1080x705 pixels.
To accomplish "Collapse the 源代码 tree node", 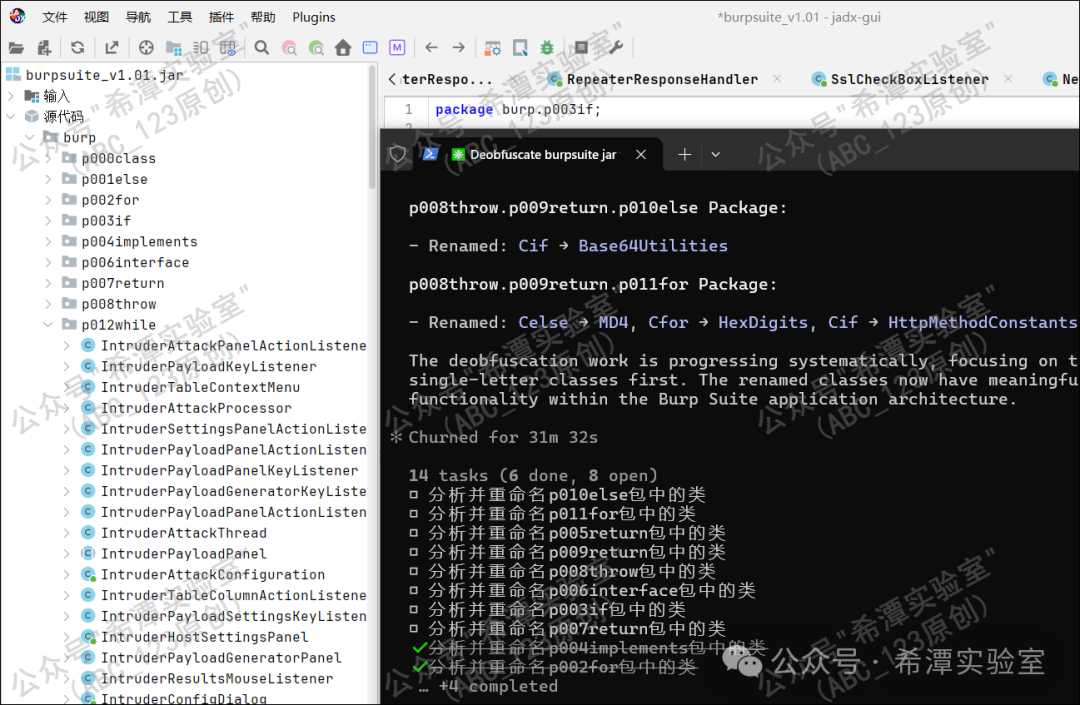I will 11,116.
